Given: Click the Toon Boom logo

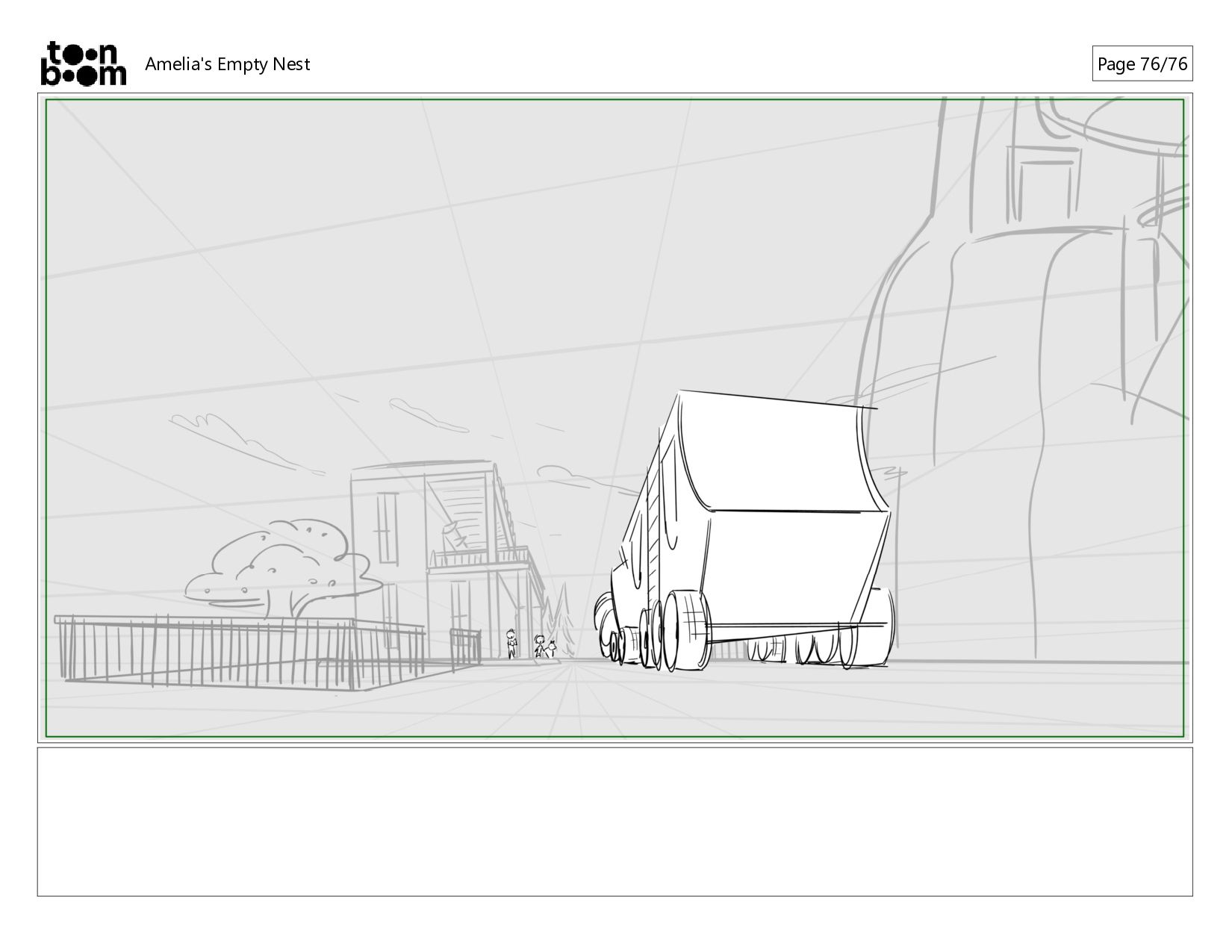Looking at the screenshot, I should pyautogui.click(x=83, y=63).
